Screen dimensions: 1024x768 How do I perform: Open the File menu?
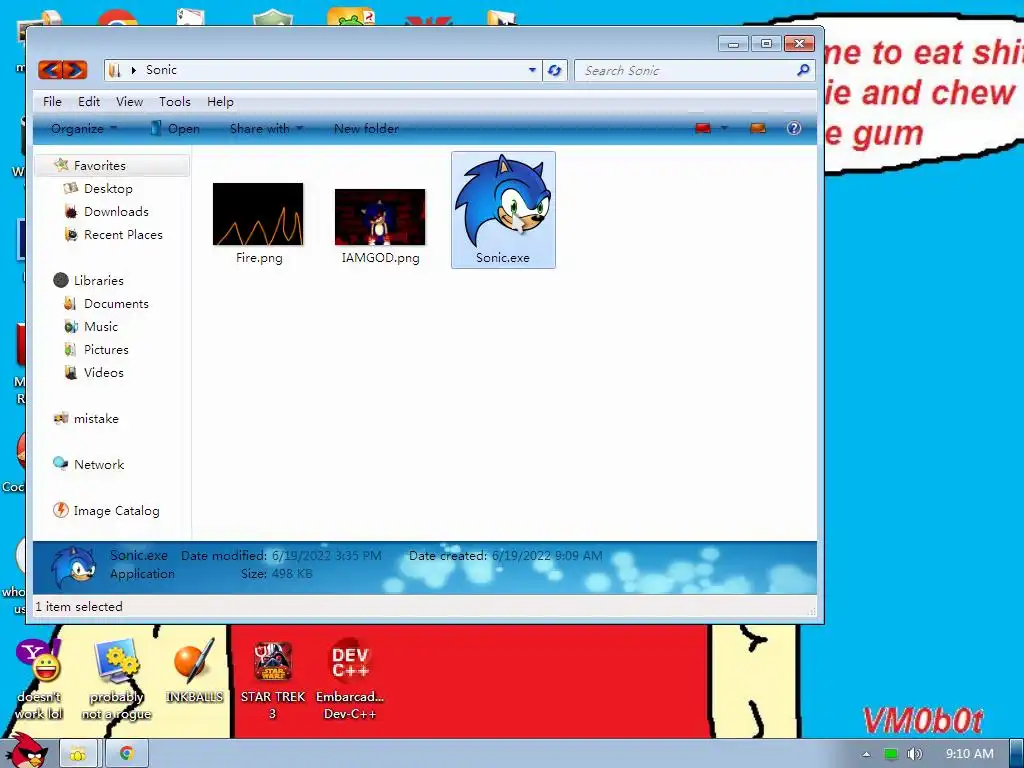[52, 102]
